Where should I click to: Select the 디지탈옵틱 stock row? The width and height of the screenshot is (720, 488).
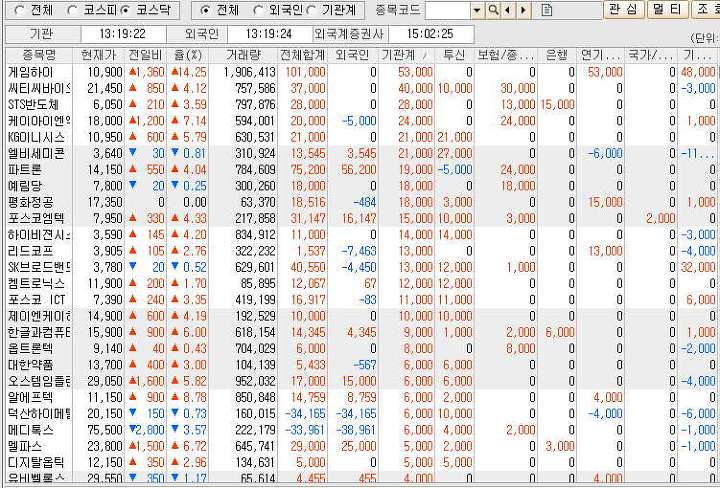click(x=363, y=462)
